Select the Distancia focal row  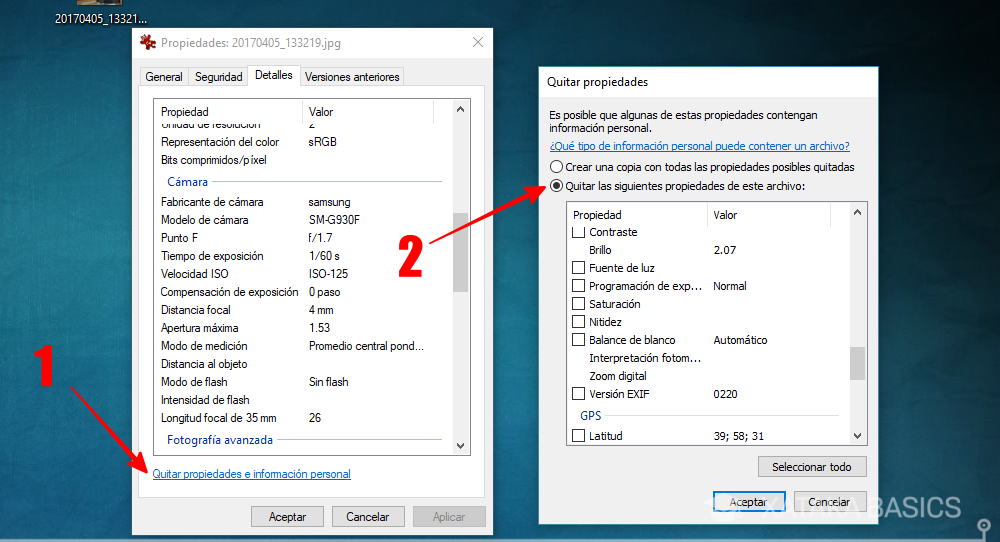303,310
